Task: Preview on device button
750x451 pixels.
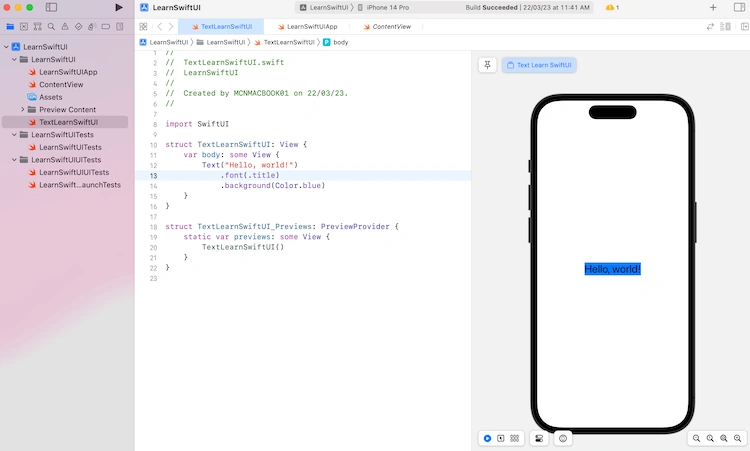Action: (563, 438)
